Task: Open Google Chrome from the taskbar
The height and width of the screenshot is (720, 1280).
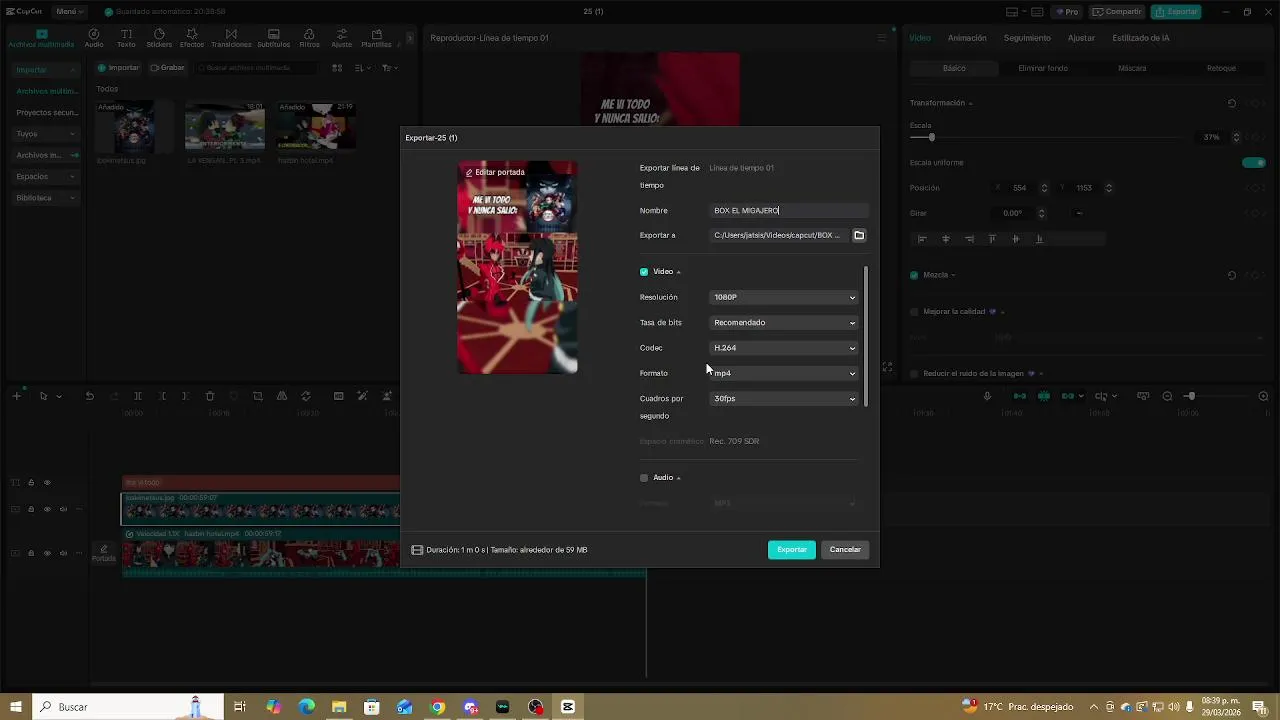Action: pos(437,707)
